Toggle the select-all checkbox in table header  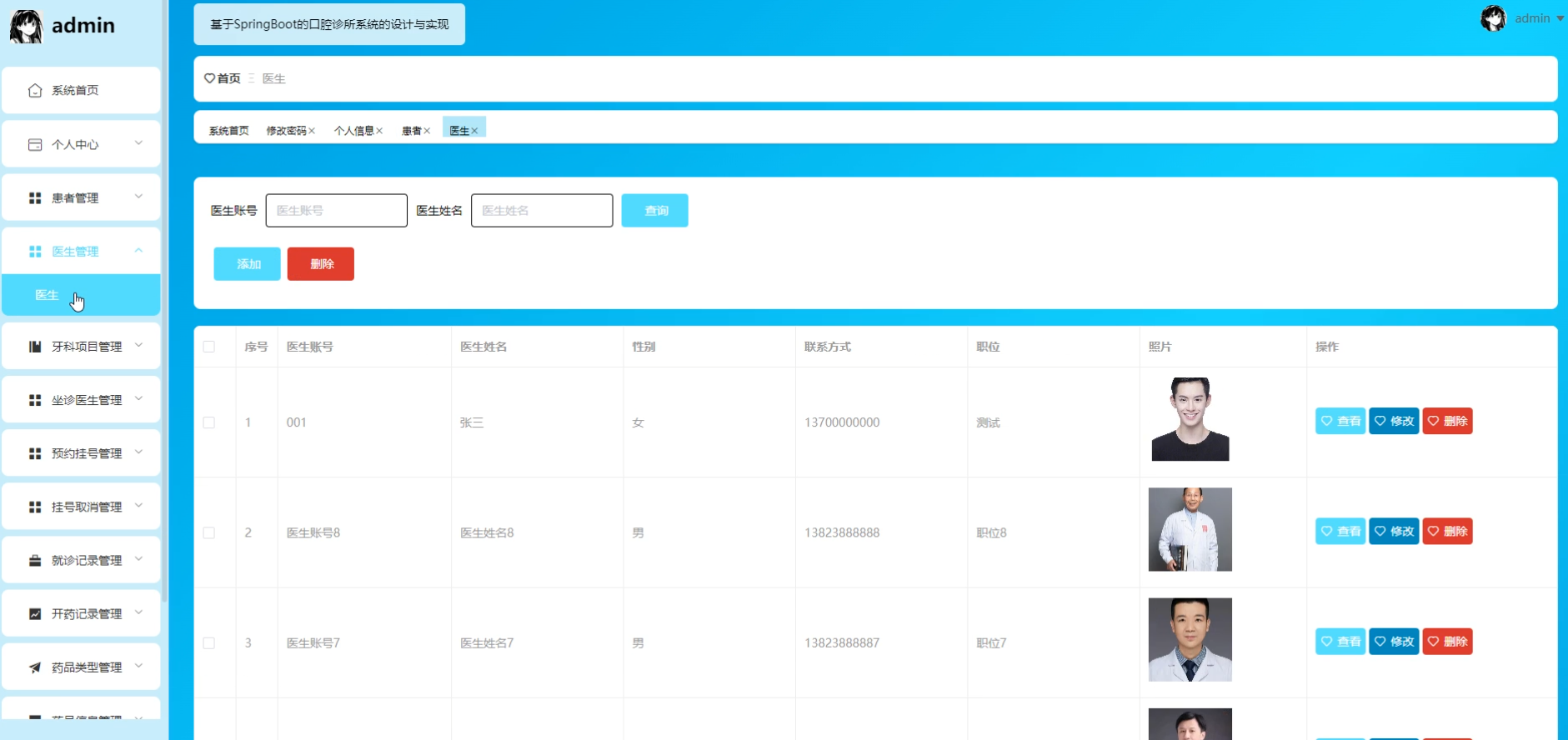coord(209,347)
